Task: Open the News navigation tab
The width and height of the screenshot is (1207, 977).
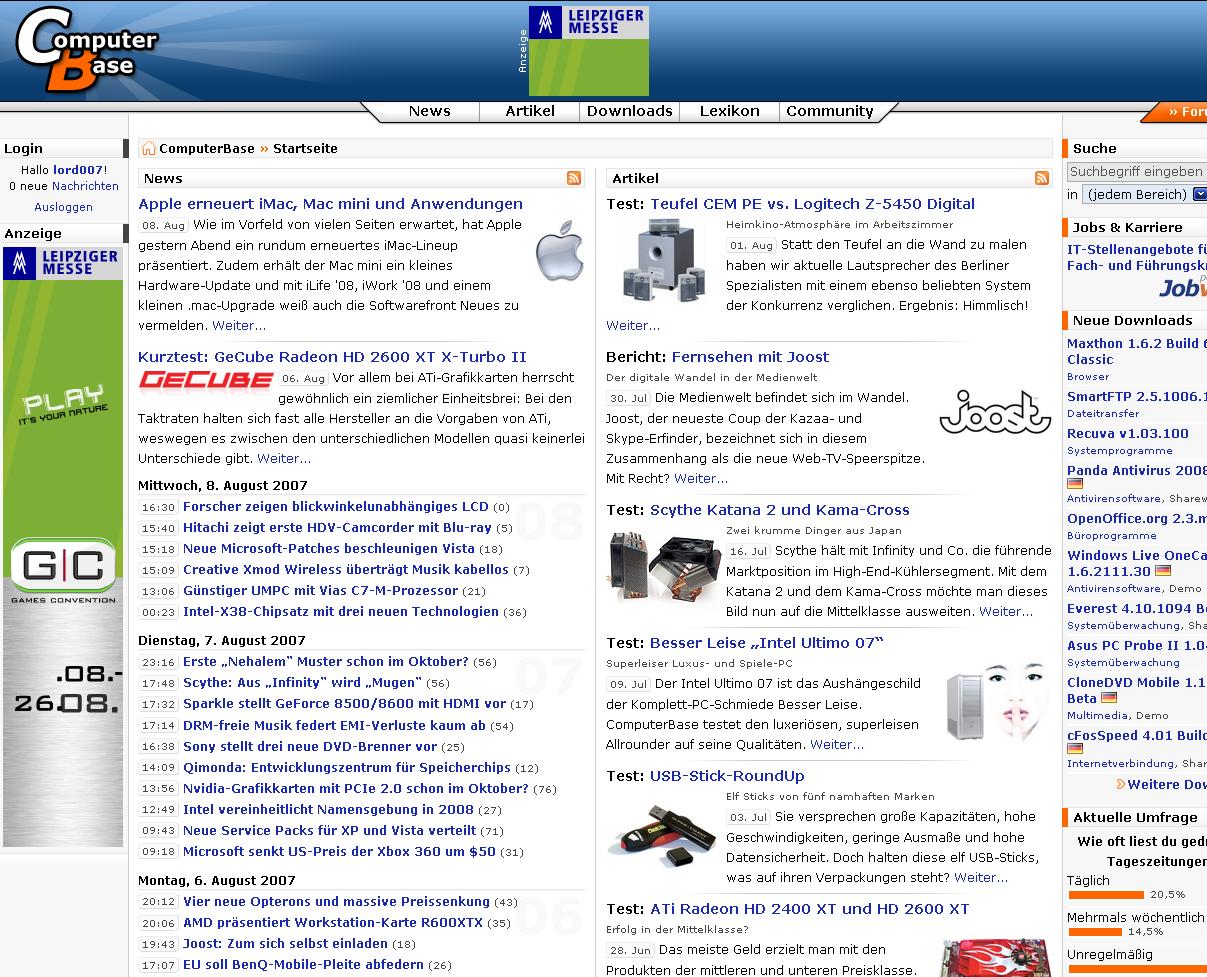Action: click(430, 111)
